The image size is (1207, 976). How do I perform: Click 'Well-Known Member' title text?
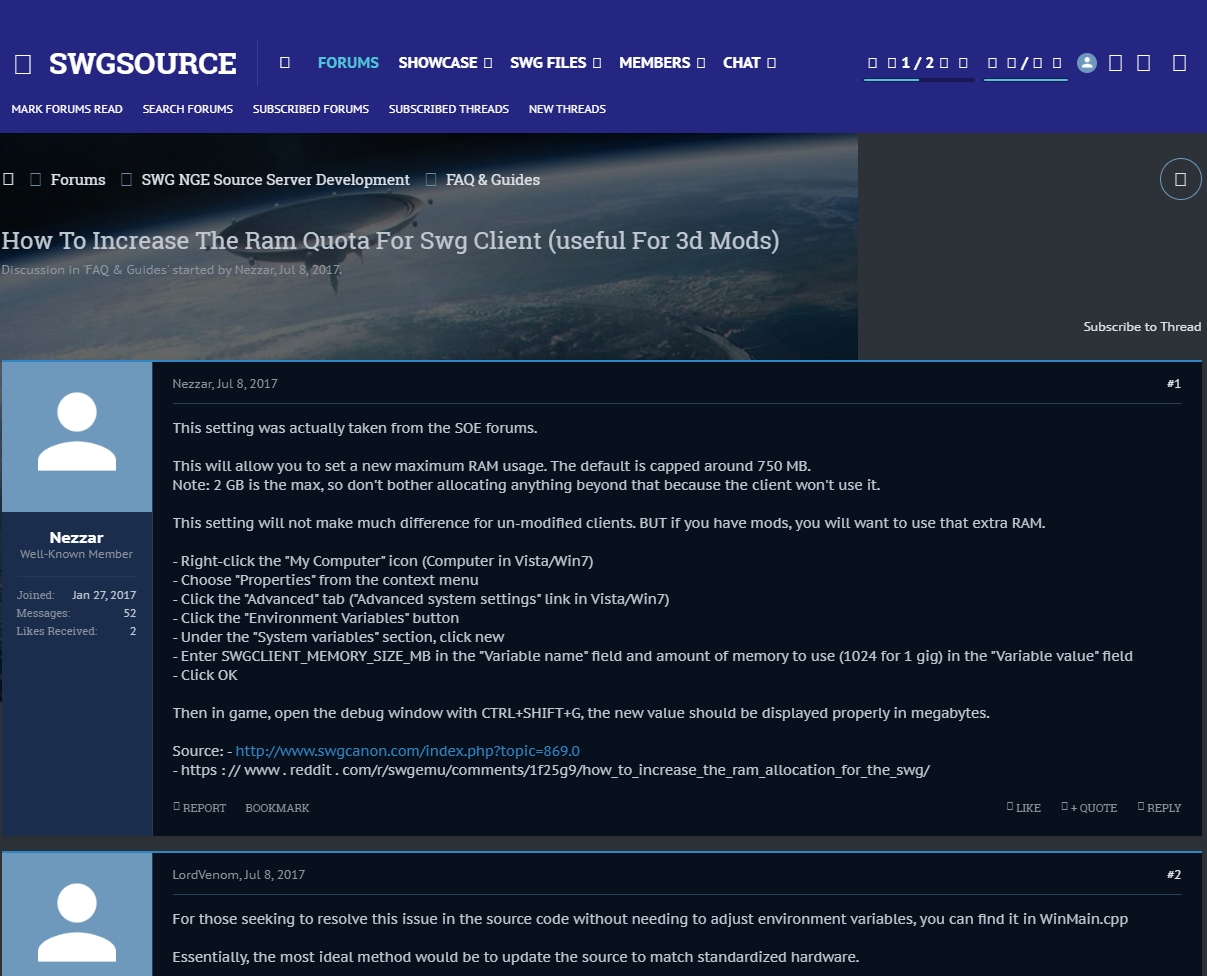(x=77, y=554)
